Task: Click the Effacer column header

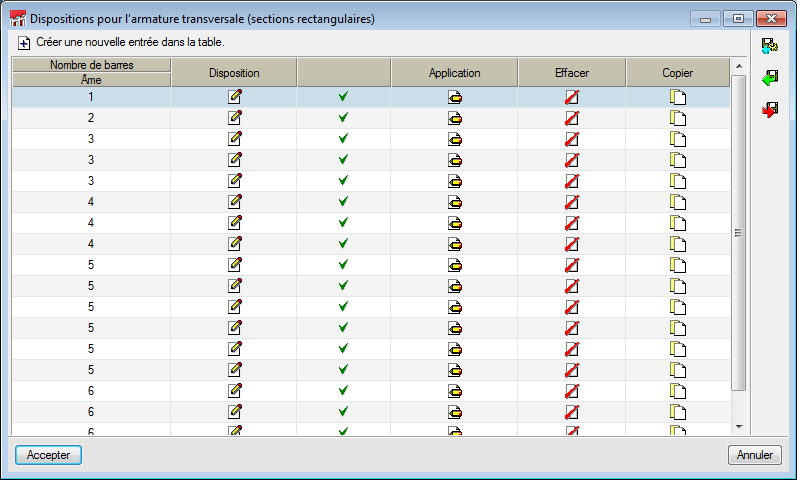Action: (x=572, y=73)
